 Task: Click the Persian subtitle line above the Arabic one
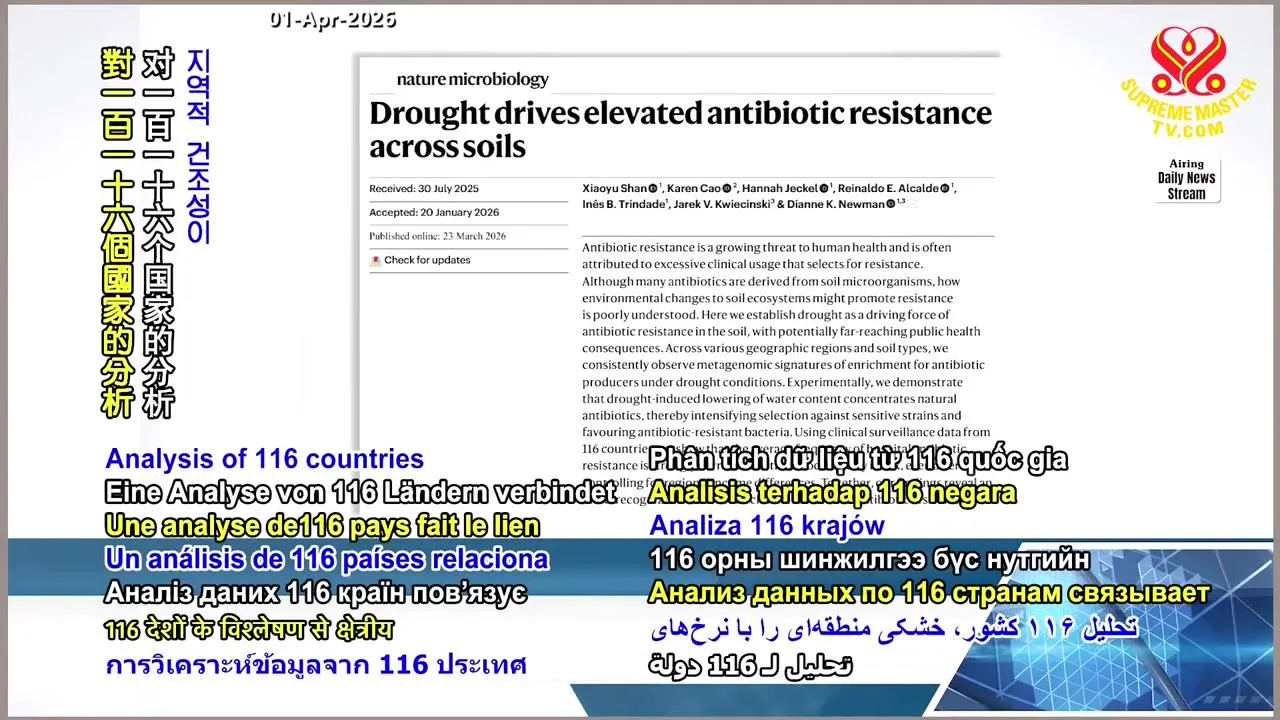894,628
